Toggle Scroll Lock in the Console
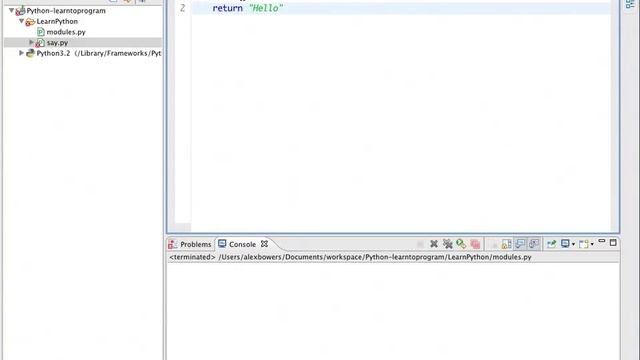Image resolution: width=640 pixels, height=360 pixels. (x=506, y=244)
